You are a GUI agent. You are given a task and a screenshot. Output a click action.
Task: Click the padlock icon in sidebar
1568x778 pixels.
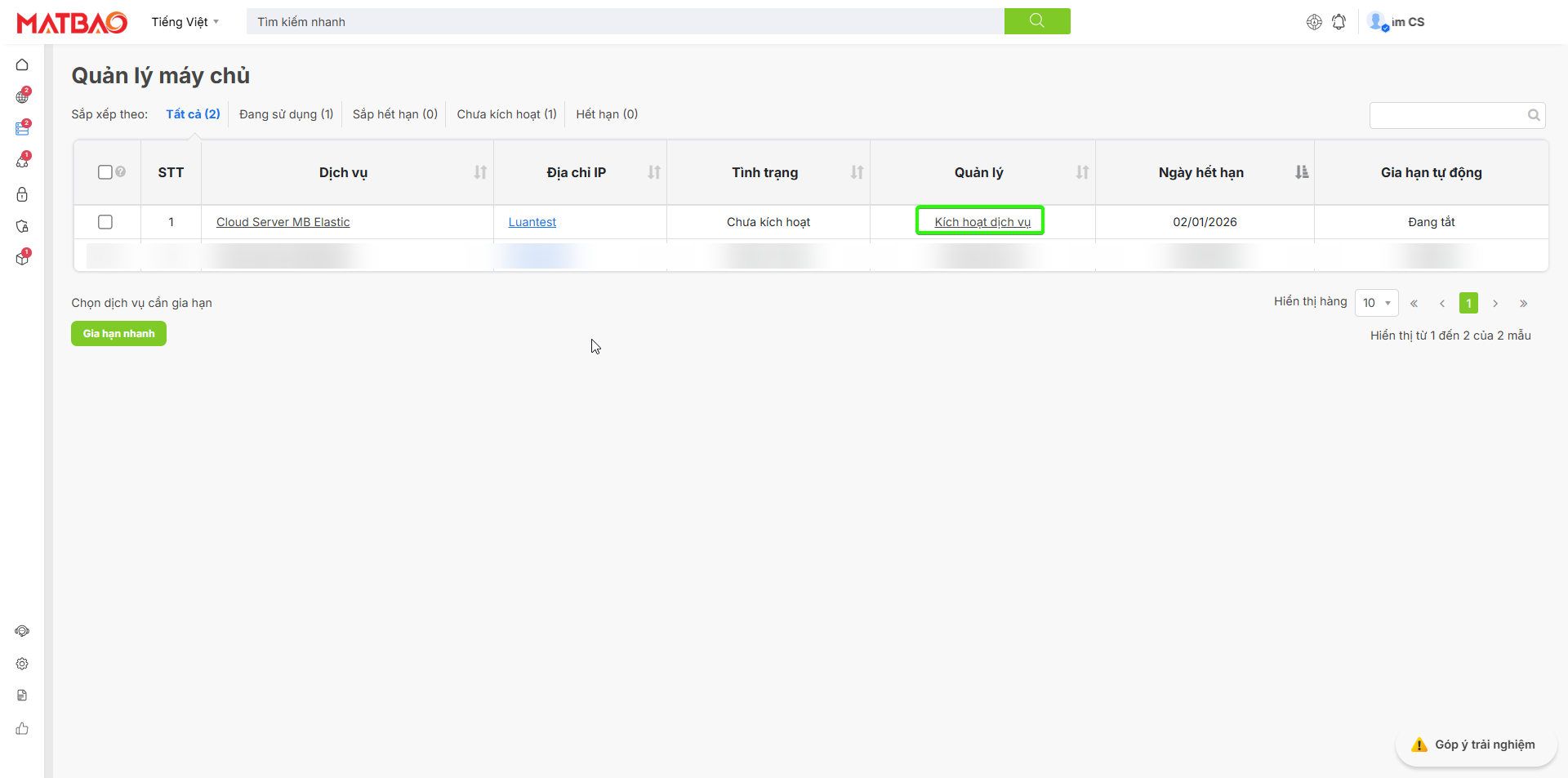pos(22,194)
